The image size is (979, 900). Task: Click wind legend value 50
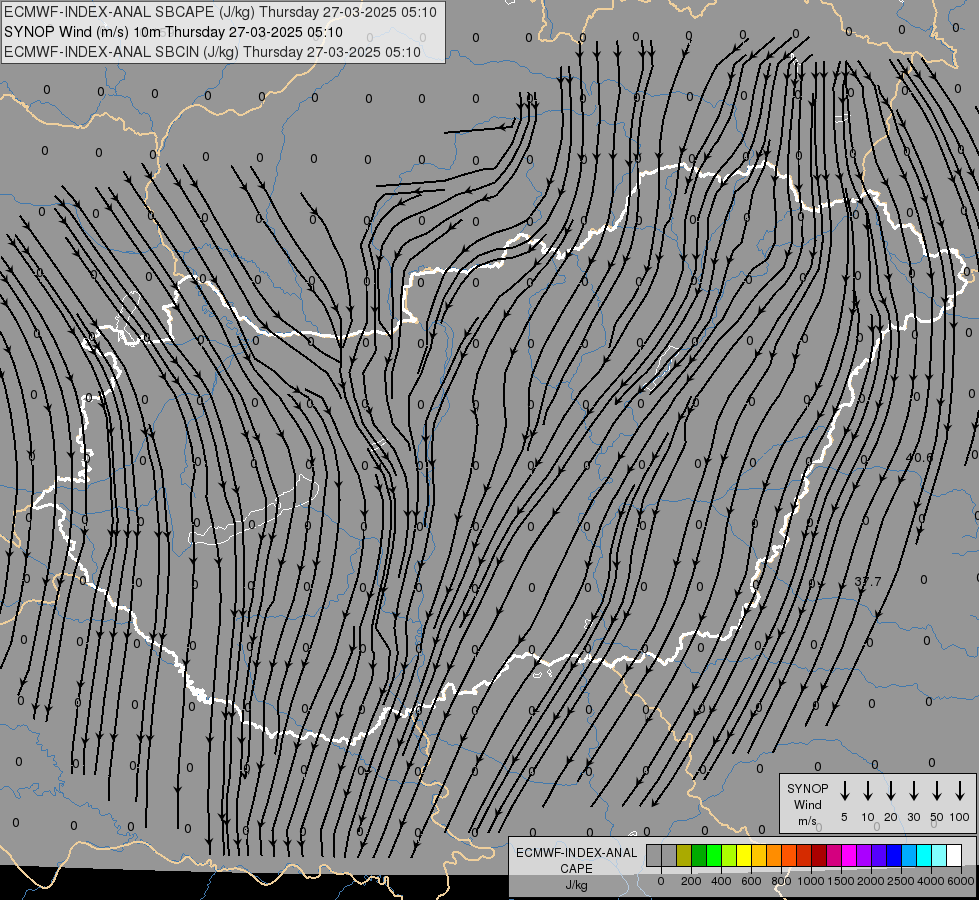coord(937,817)
